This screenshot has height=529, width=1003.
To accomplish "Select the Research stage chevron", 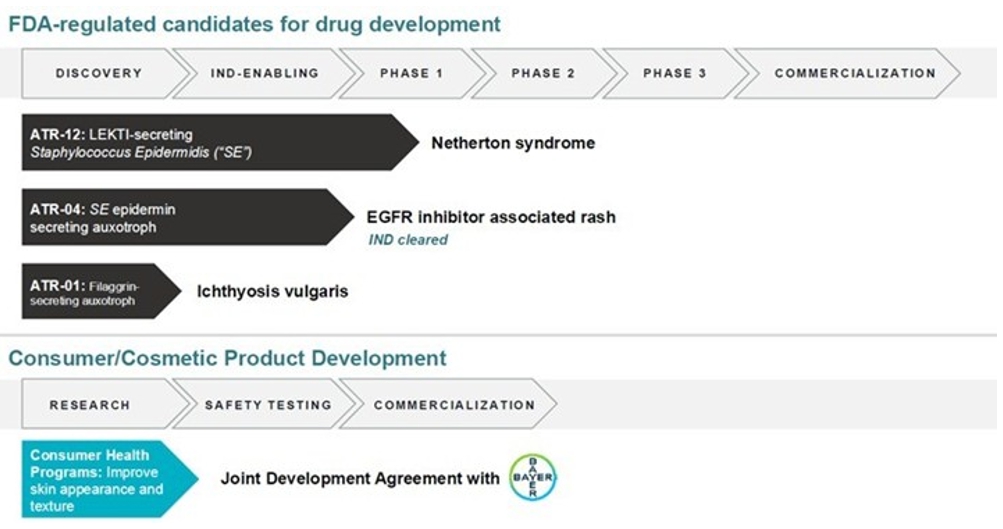I will tap(90, 405).
